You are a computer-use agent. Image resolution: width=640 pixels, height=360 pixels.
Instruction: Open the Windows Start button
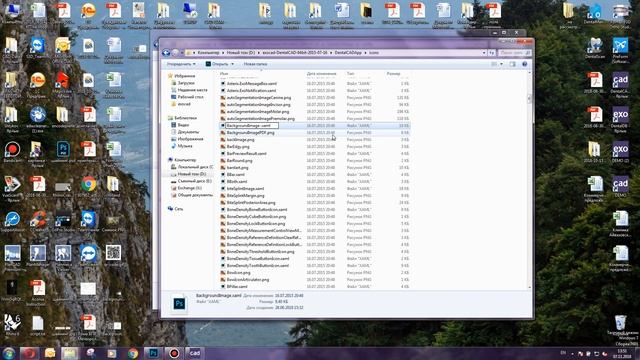(x=9, y=353)
